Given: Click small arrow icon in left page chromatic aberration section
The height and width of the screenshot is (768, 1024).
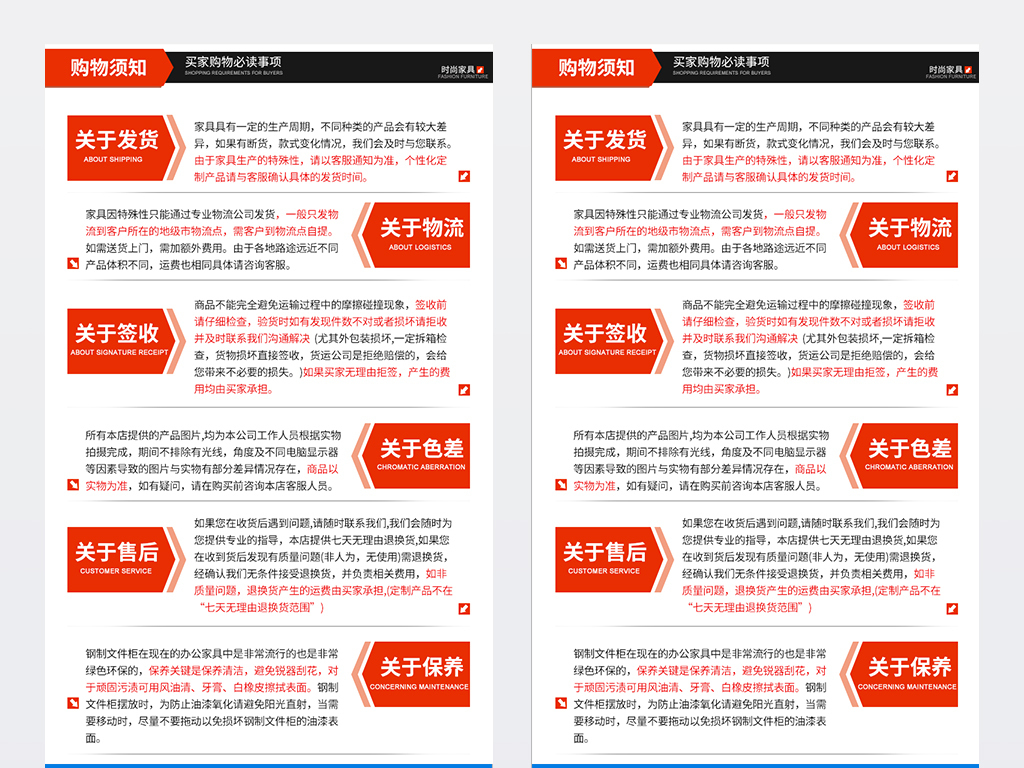Looking at the screenshot, I should click(72, 485).
